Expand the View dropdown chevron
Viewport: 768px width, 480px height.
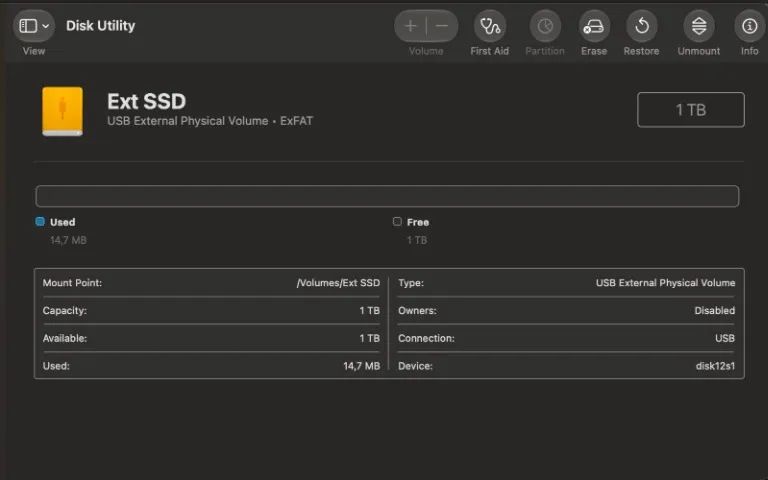pos(46,26)
